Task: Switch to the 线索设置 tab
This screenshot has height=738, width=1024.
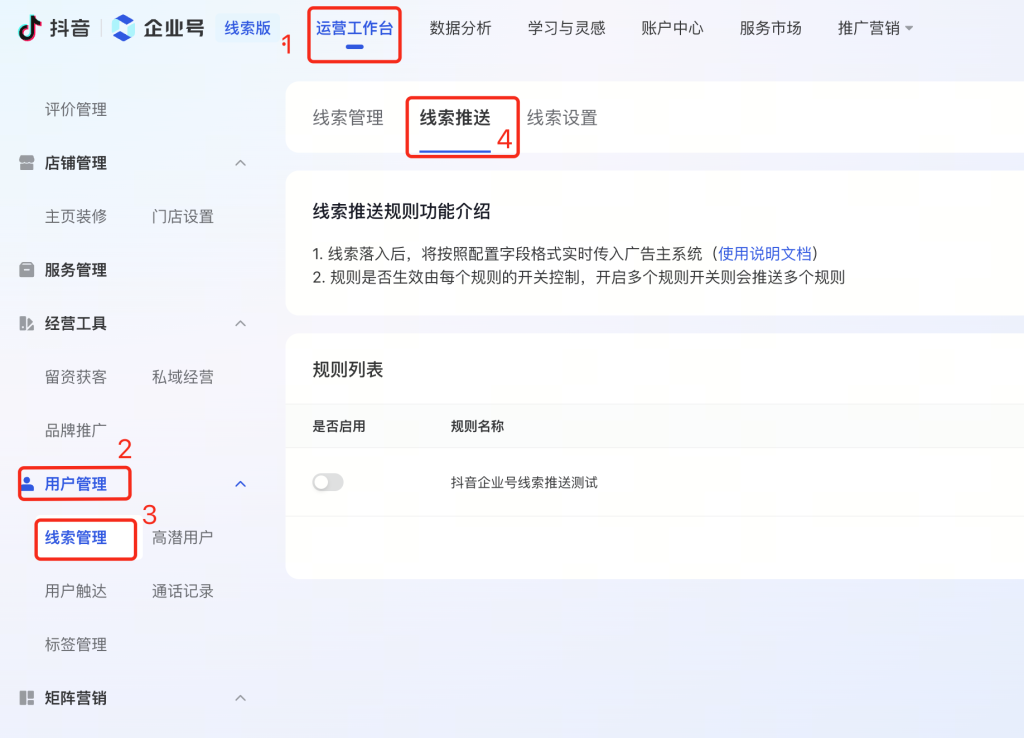Action: [562, 118]
